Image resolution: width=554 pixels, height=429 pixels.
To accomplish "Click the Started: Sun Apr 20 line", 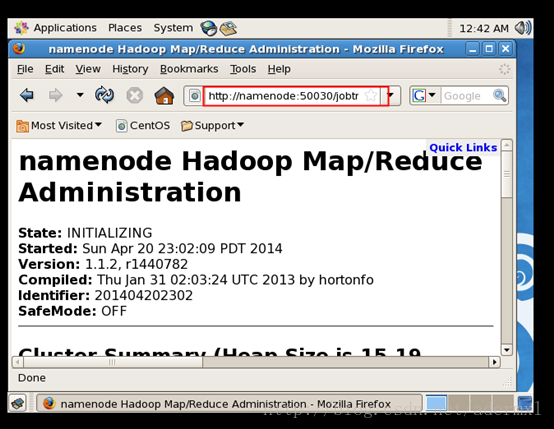I will click(x=150, y=249).
